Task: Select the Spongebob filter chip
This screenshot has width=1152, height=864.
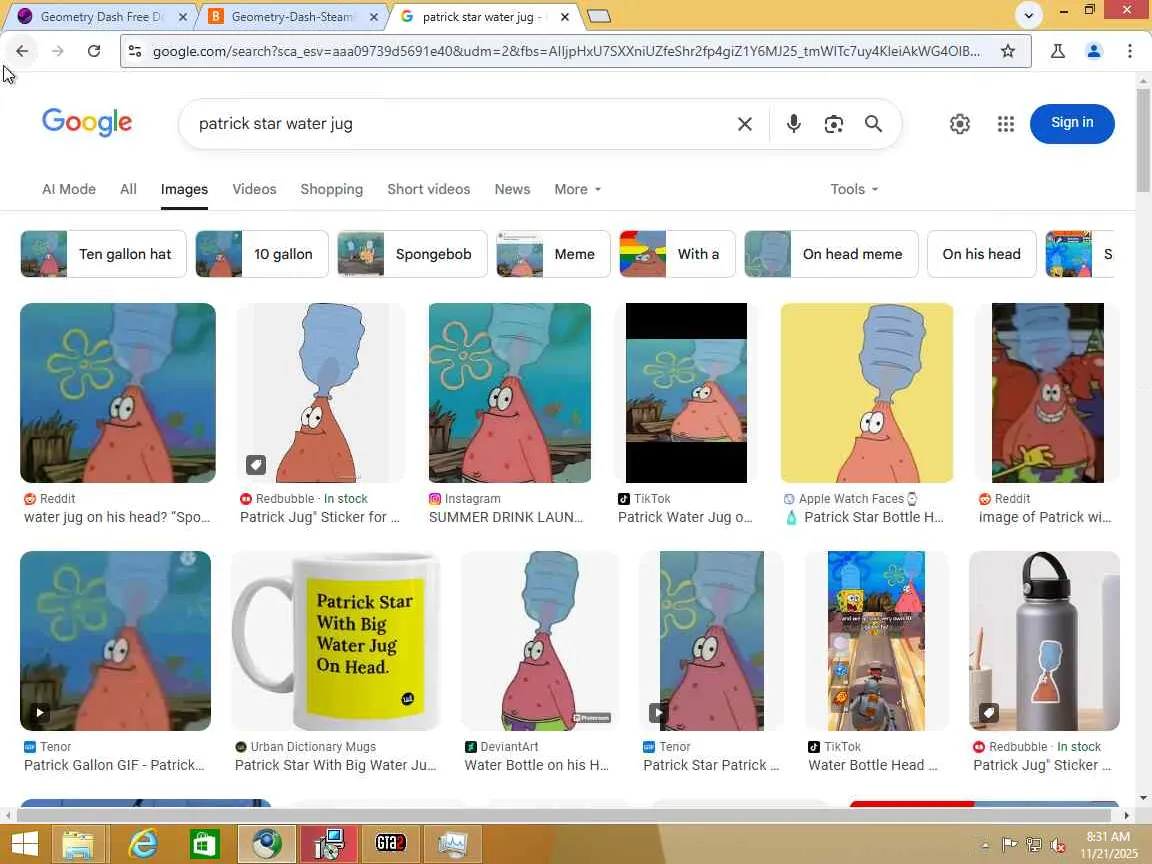Action: pyautogui.click(x=412, y=254)
